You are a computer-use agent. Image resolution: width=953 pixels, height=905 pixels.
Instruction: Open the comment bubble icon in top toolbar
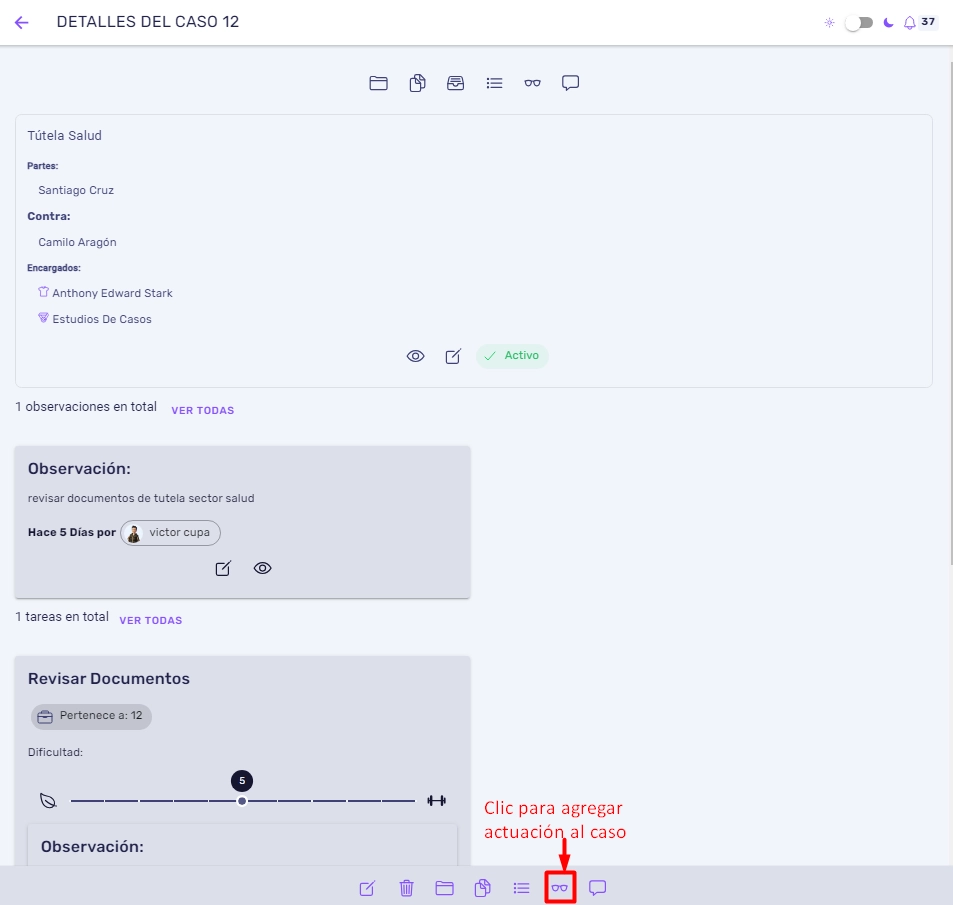(570, 83)
